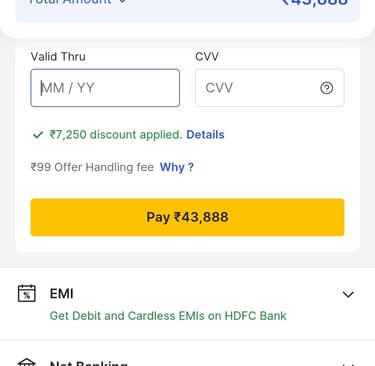Screen dimensions: 375x366
Task: Click the ₹99 Offer Handling fee text
Action: point(92,167)
